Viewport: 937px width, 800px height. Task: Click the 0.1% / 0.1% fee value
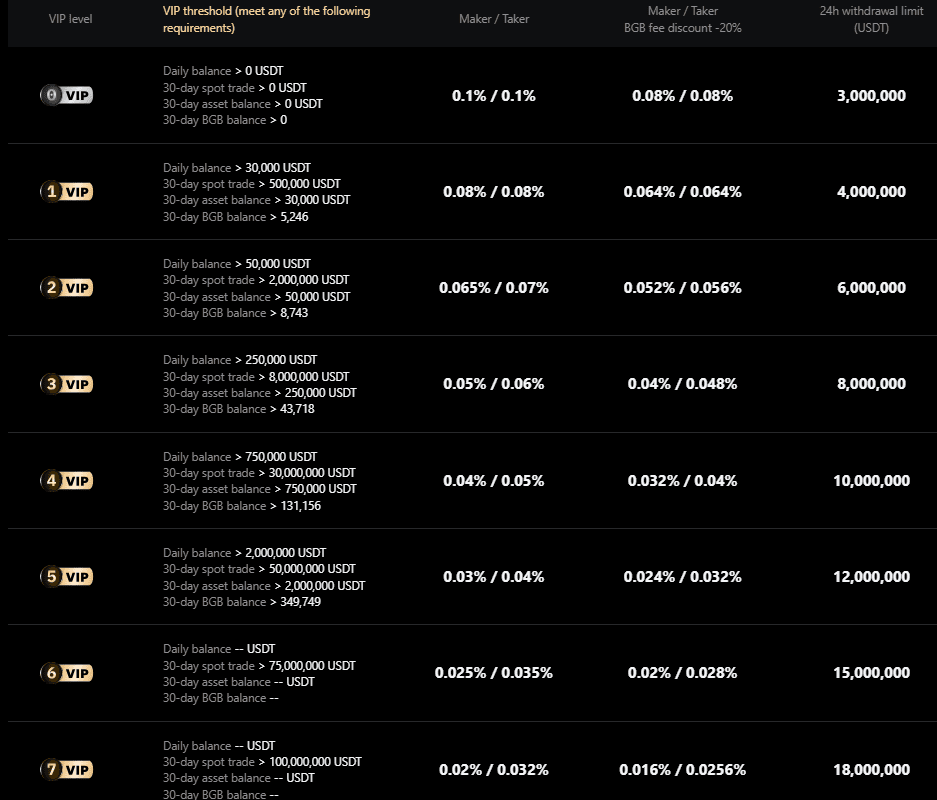(x=494, y=96)
